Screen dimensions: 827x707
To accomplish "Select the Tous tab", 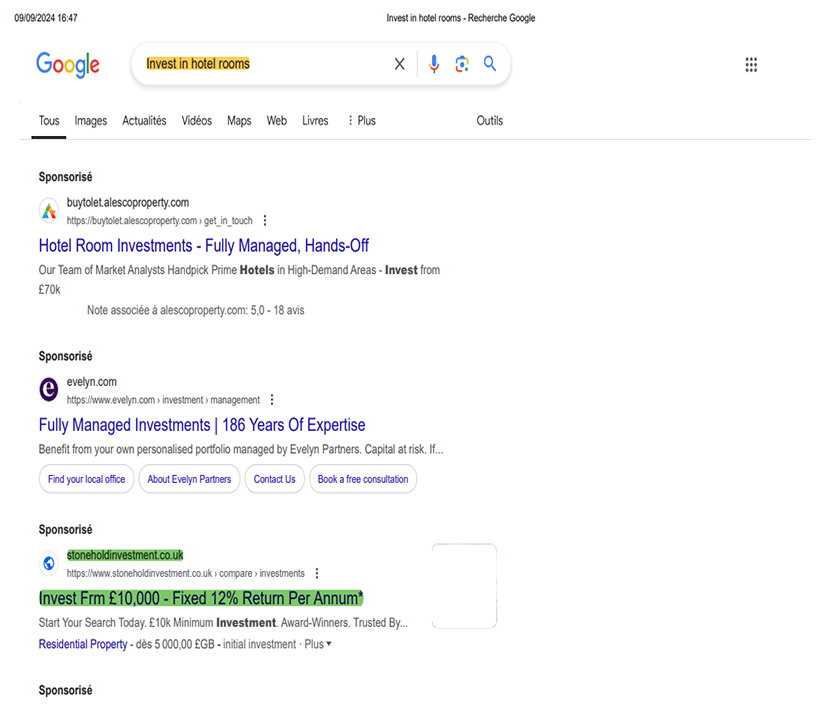I will click(x=49, y=121).
